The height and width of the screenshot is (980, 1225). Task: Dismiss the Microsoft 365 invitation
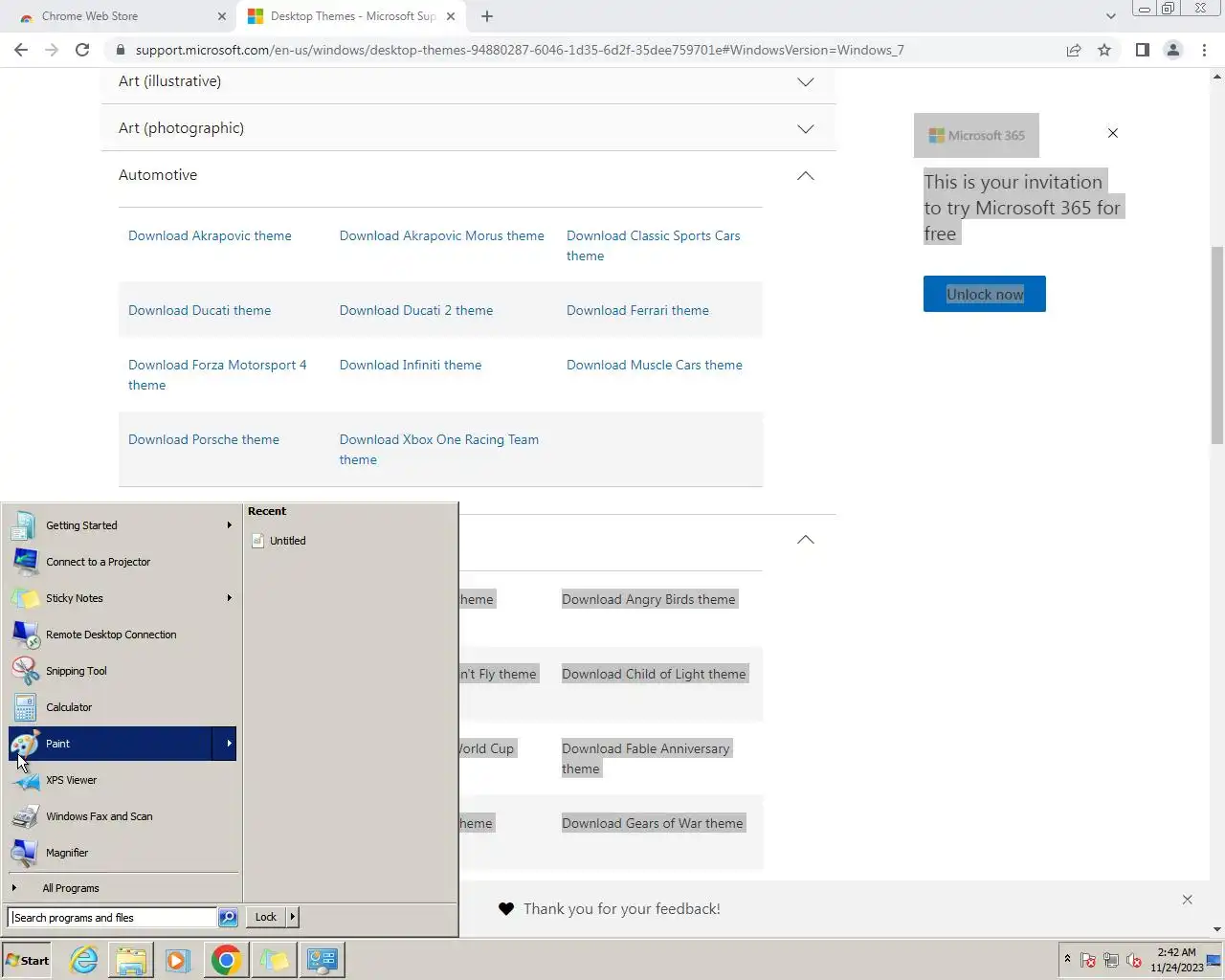click(1112, 133)
